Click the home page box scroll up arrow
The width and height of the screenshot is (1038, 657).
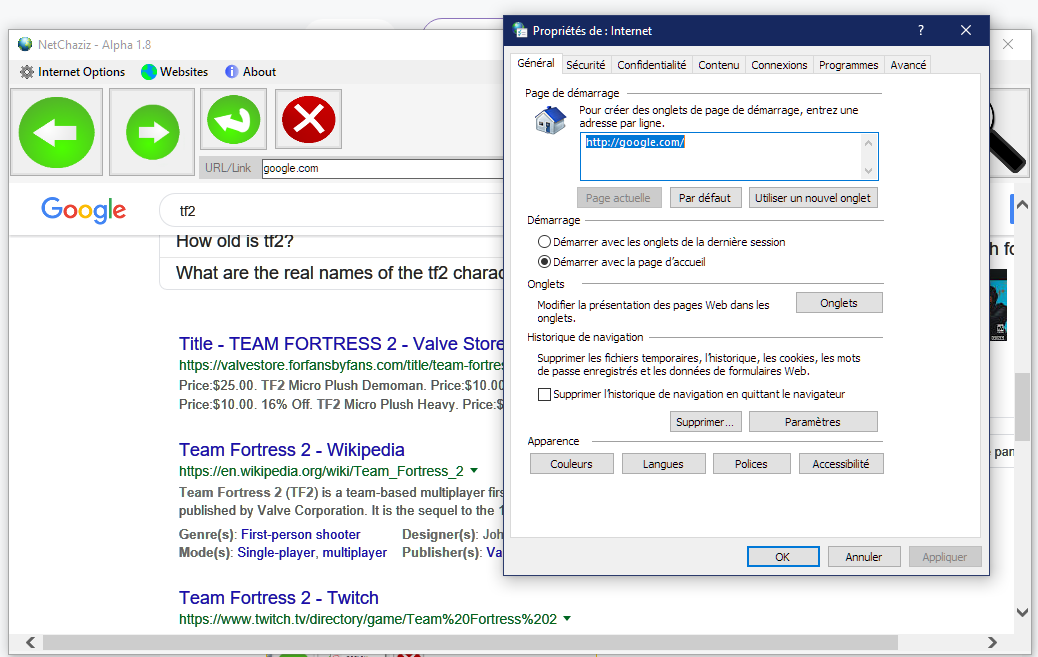(869, 143)
